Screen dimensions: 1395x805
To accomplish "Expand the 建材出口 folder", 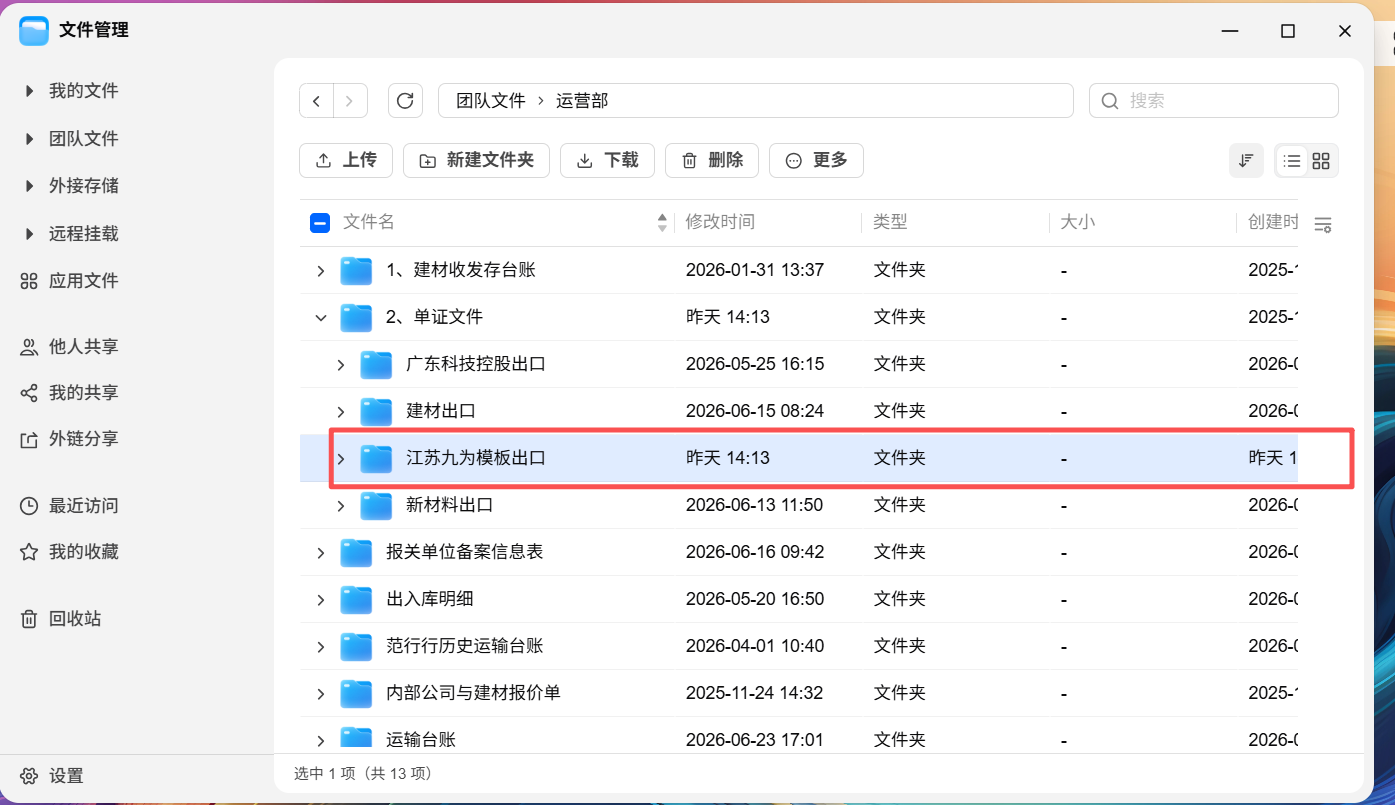I will click(340, 411).
